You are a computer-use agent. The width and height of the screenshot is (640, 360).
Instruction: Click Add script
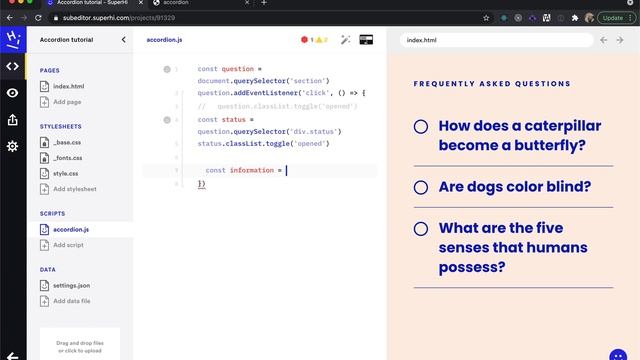68,245
